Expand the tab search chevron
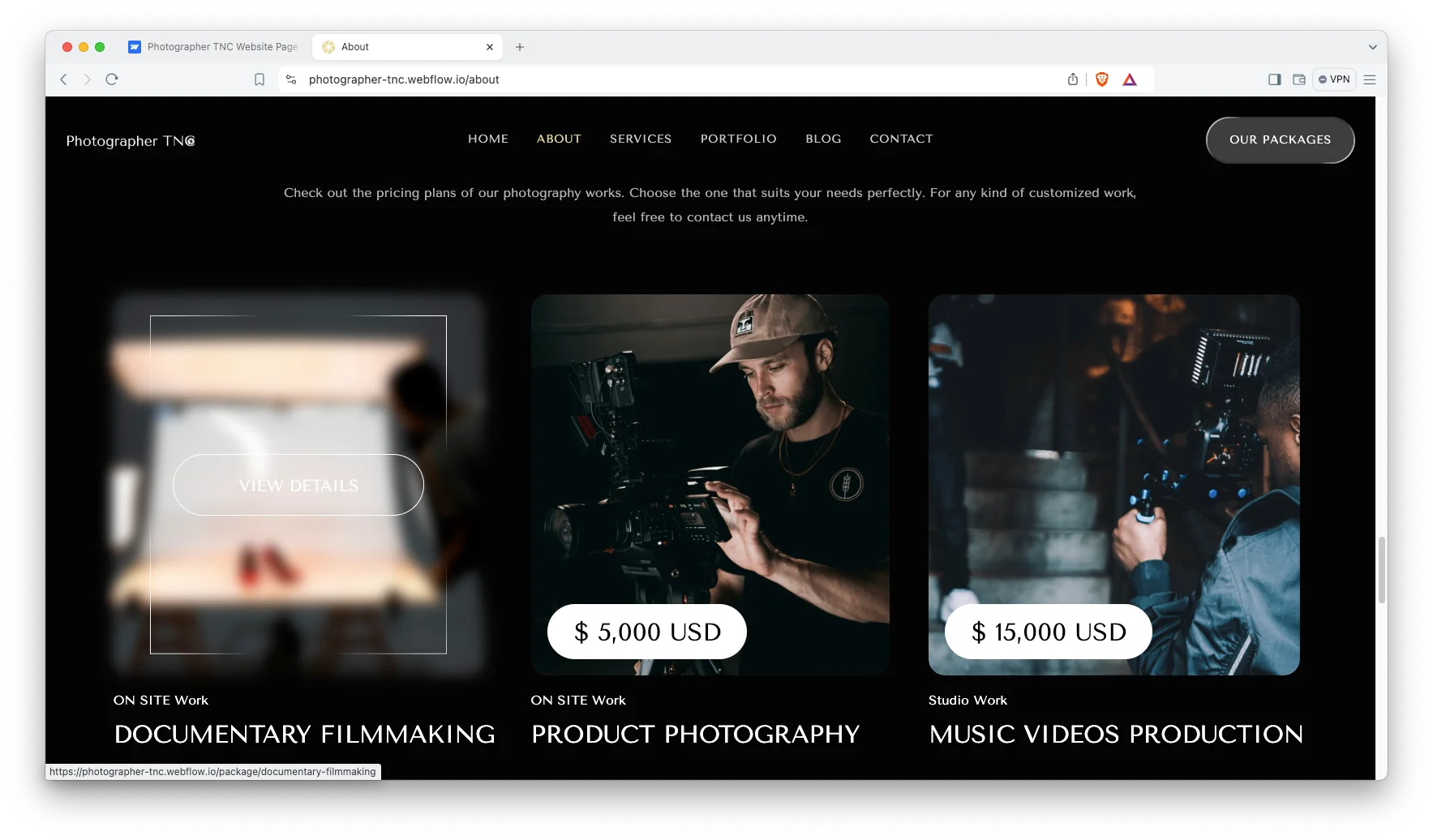 [1373, 47]
